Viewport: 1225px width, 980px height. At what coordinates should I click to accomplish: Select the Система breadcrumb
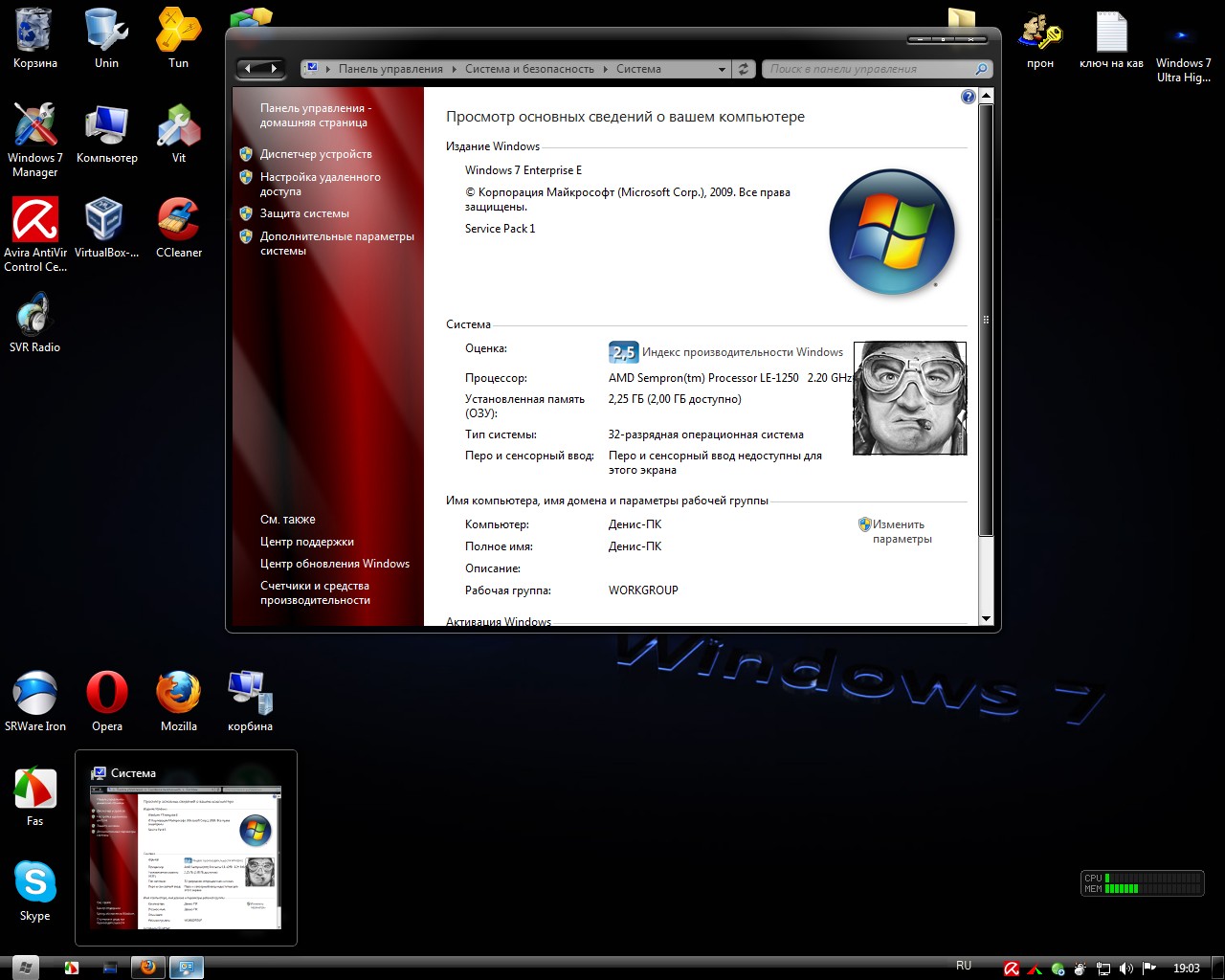click(638, 69)
